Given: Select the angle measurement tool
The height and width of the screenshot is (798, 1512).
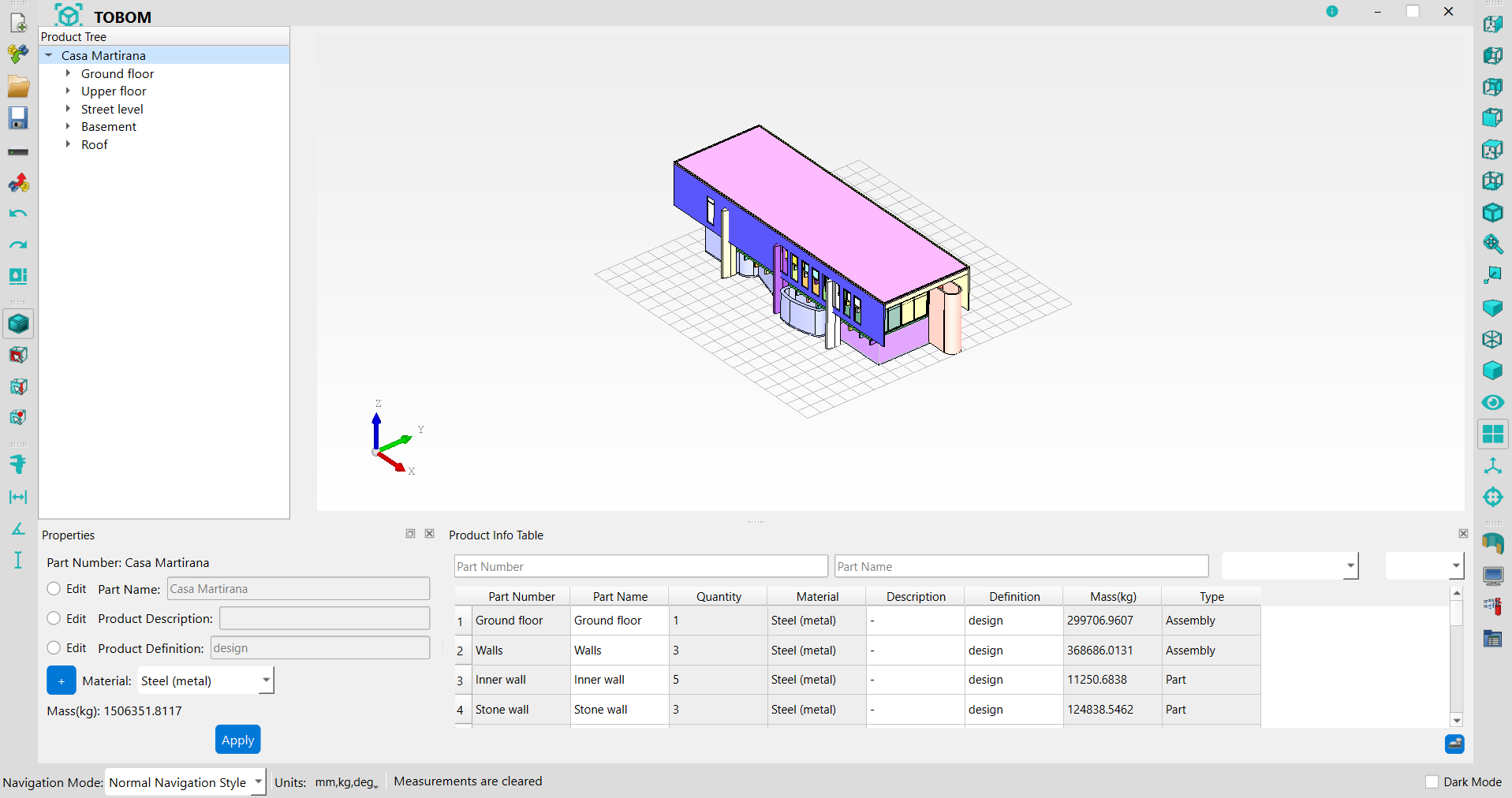Looking at the screenshot, I should (18, 528).
